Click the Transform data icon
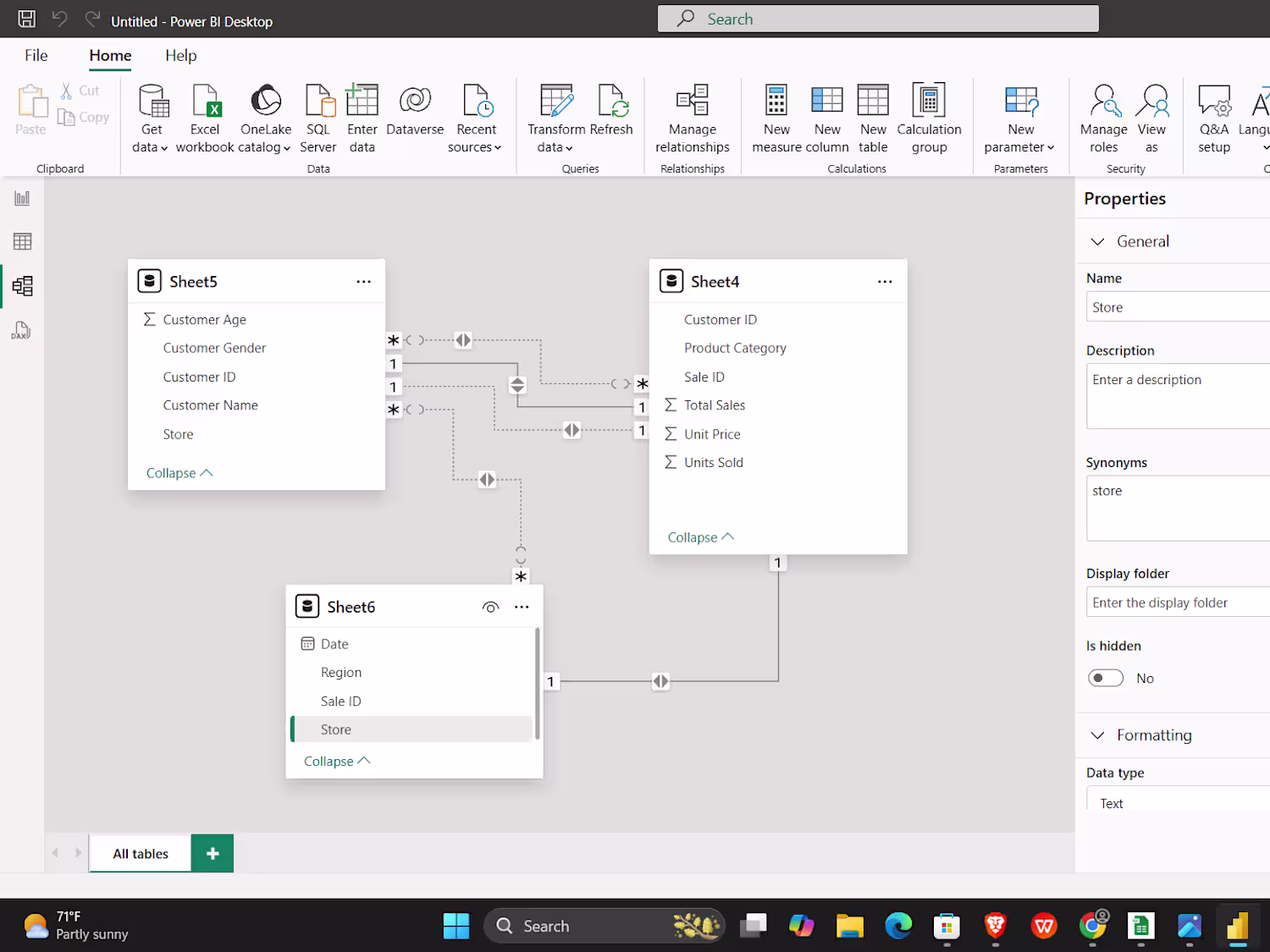Screen dimensions: 1270x952 tap(555, 102)
